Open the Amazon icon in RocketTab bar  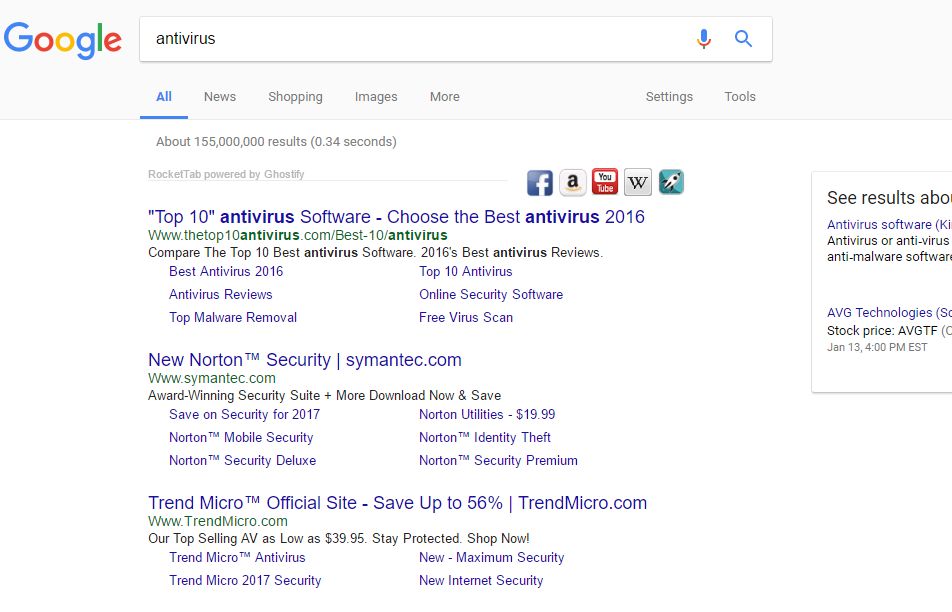point(572,182)
